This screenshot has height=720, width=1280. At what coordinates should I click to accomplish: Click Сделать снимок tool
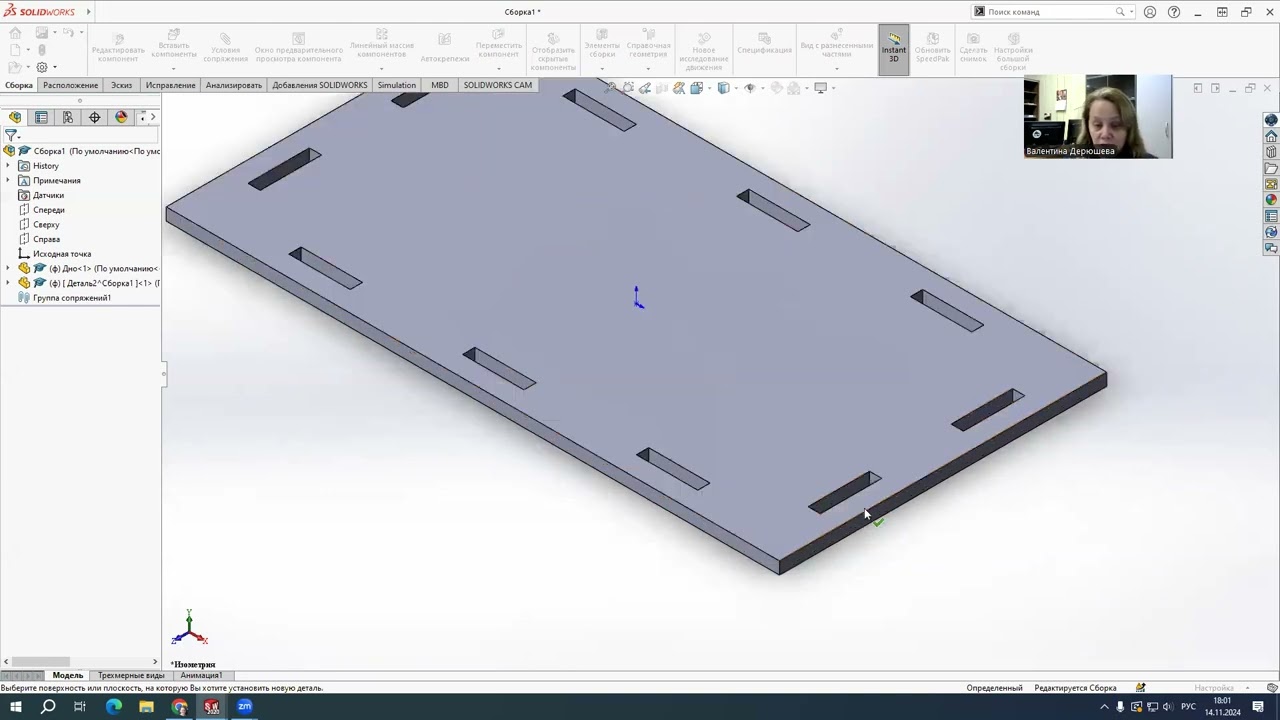973,49
